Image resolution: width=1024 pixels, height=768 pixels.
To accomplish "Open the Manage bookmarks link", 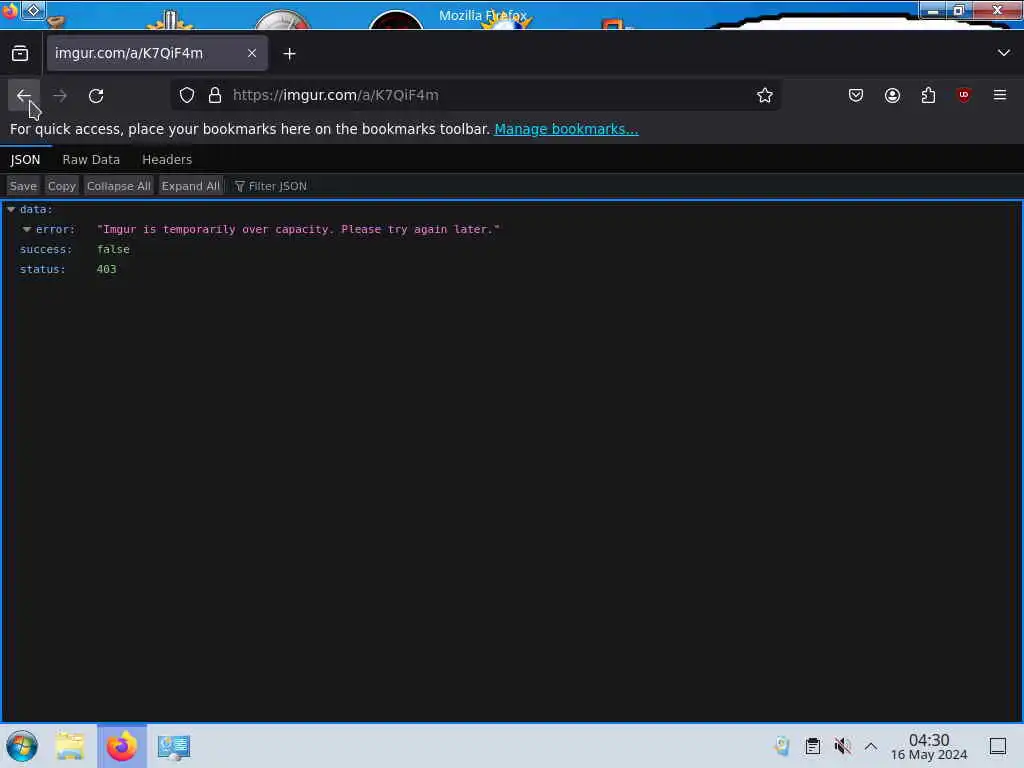I will click(x=566, y=129).
